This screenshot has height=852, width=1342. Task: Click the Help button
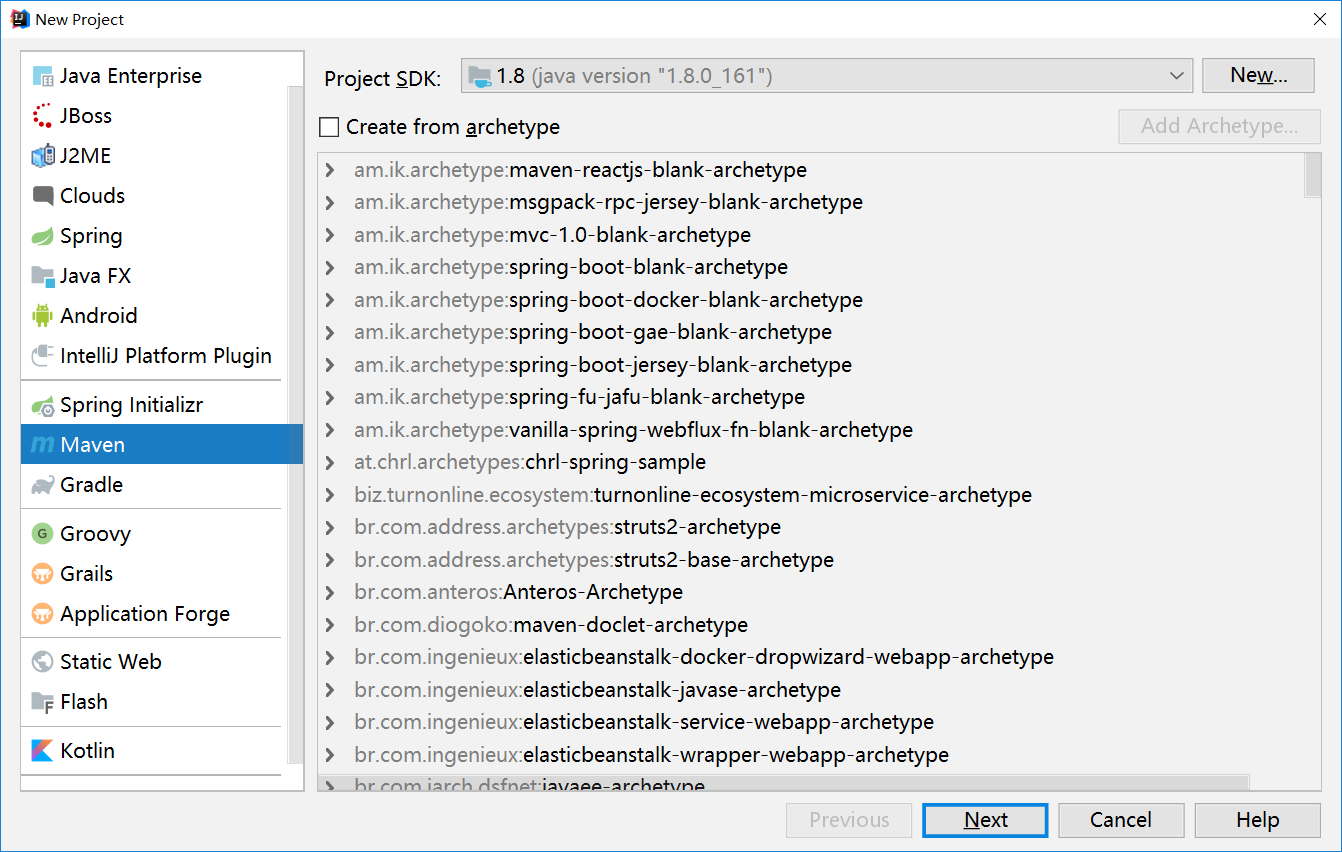[1257, 820]
